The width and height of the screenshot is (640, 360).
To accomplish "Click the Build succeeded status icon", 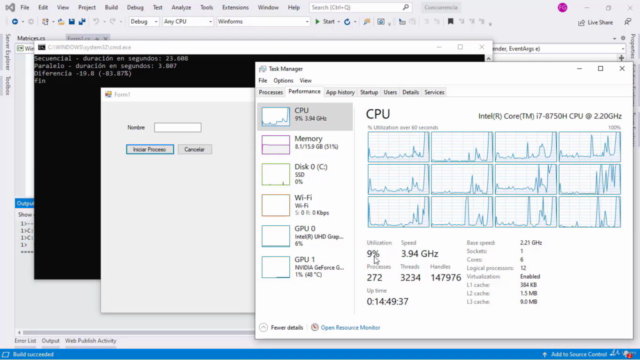I will tap(6, 354).
